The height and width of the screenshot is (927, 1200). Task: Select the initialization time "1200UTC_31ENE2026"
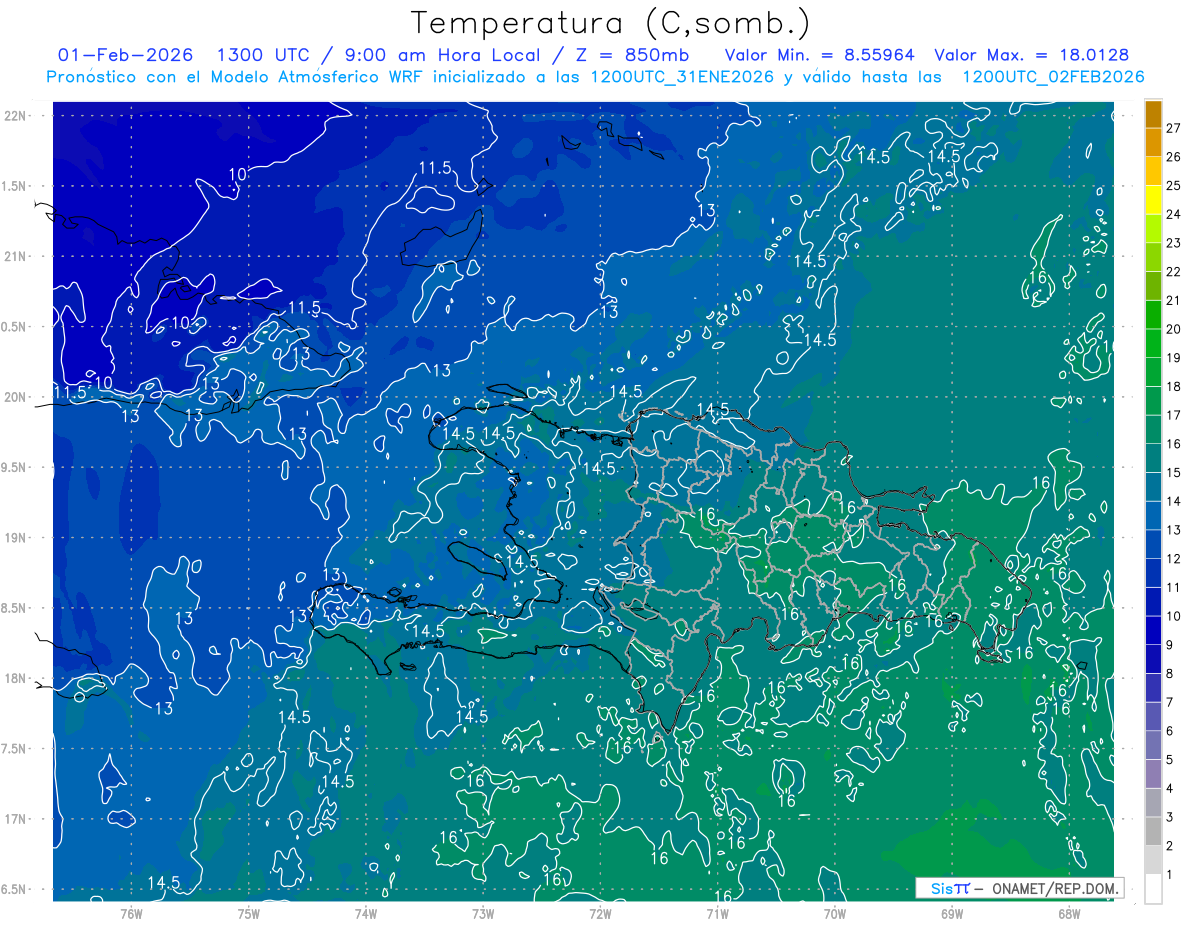point(682,77)
